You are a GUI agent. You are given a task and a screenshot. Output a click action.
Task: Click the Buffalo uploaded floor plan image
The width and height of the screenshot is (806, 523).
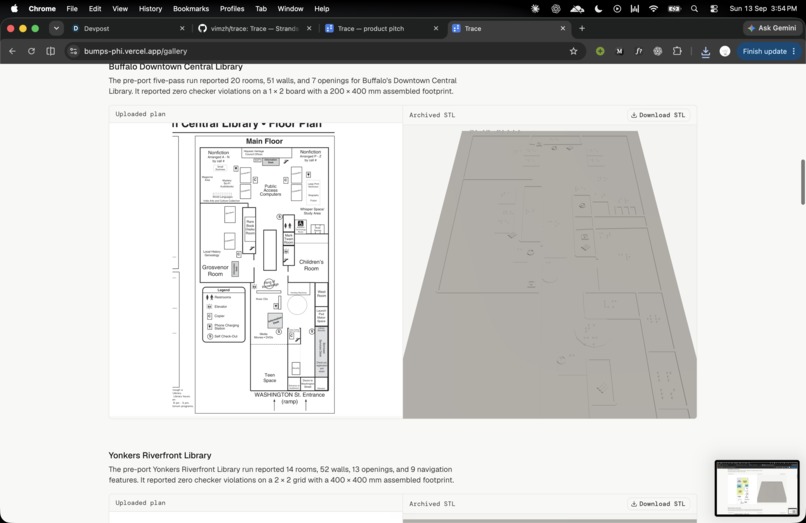255,270
